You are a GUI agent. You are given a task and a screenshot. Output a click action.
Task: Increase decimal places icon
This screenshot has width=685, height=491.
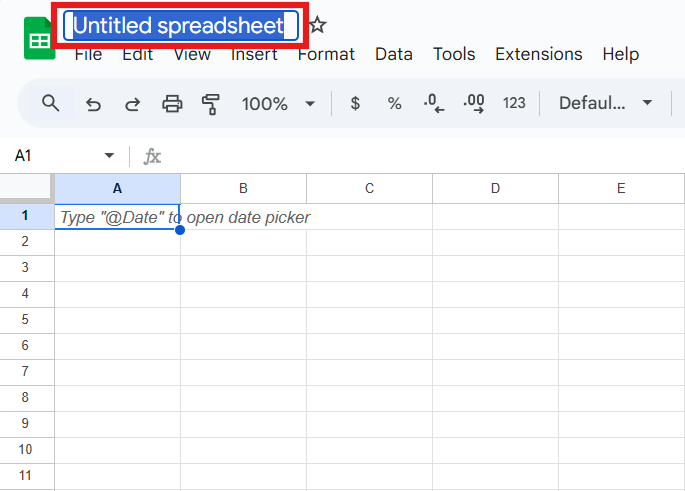[474, 103]
